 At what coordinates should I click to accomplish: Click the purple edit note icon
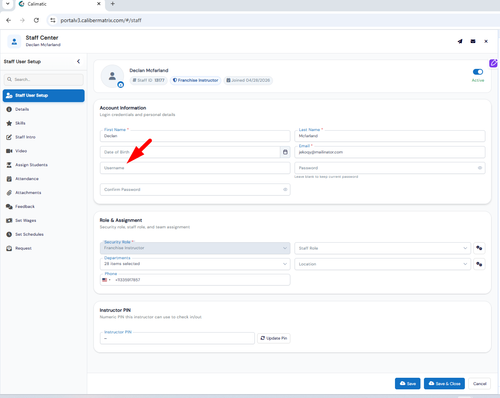pyautogui.click(x=493, y=63)
